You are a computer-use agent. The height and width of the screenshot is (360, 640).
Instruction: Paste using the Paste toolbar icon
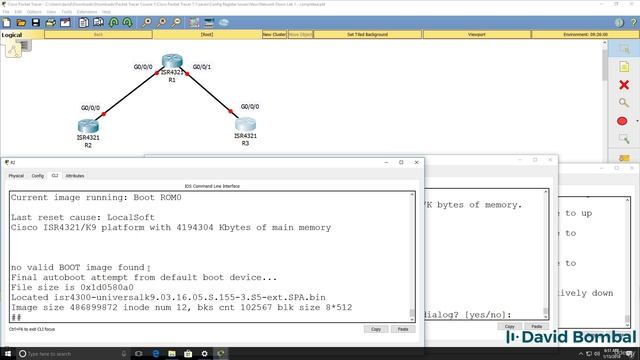[98, 23]
